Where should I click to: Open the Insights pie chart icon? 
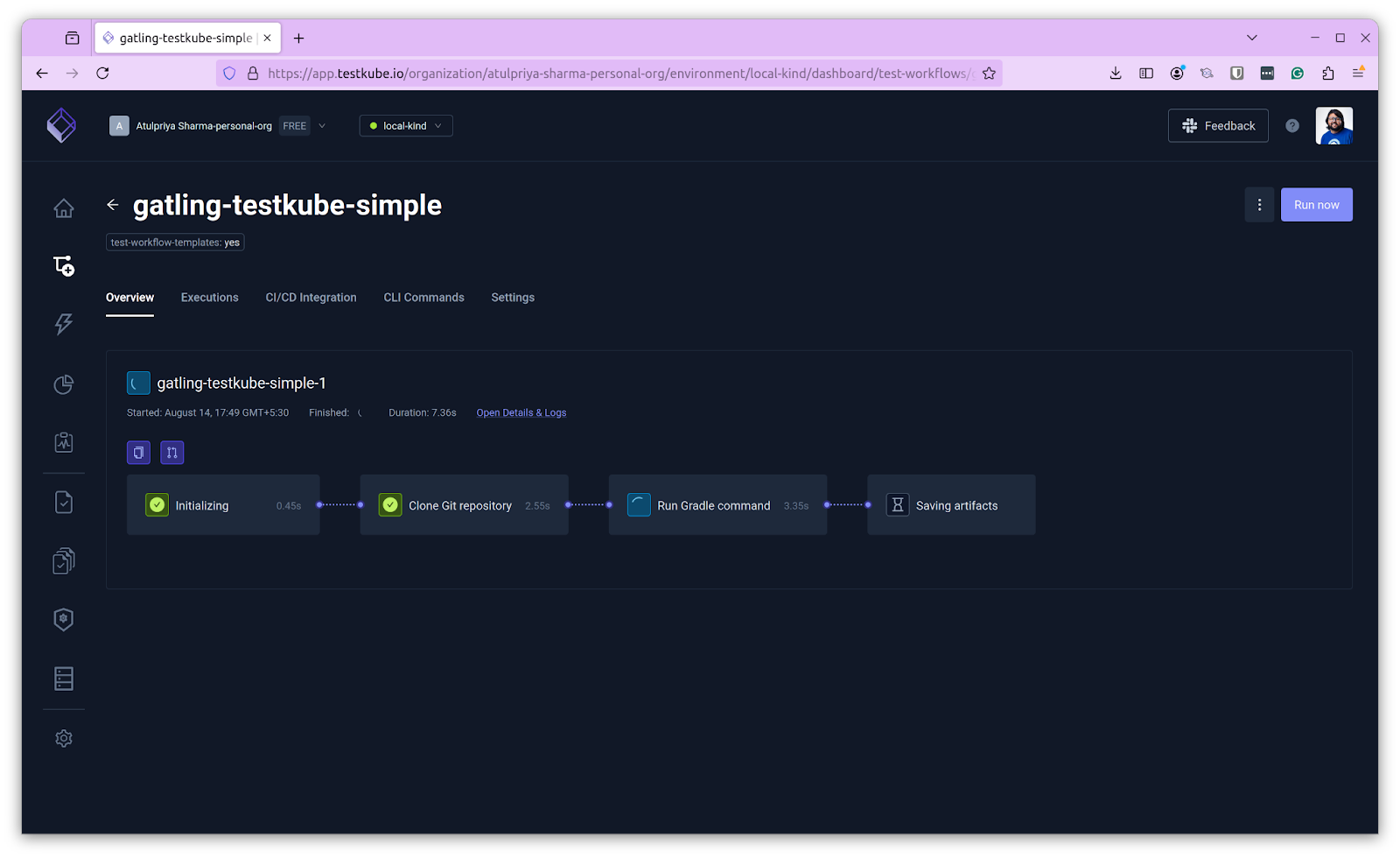click(64, 384)
